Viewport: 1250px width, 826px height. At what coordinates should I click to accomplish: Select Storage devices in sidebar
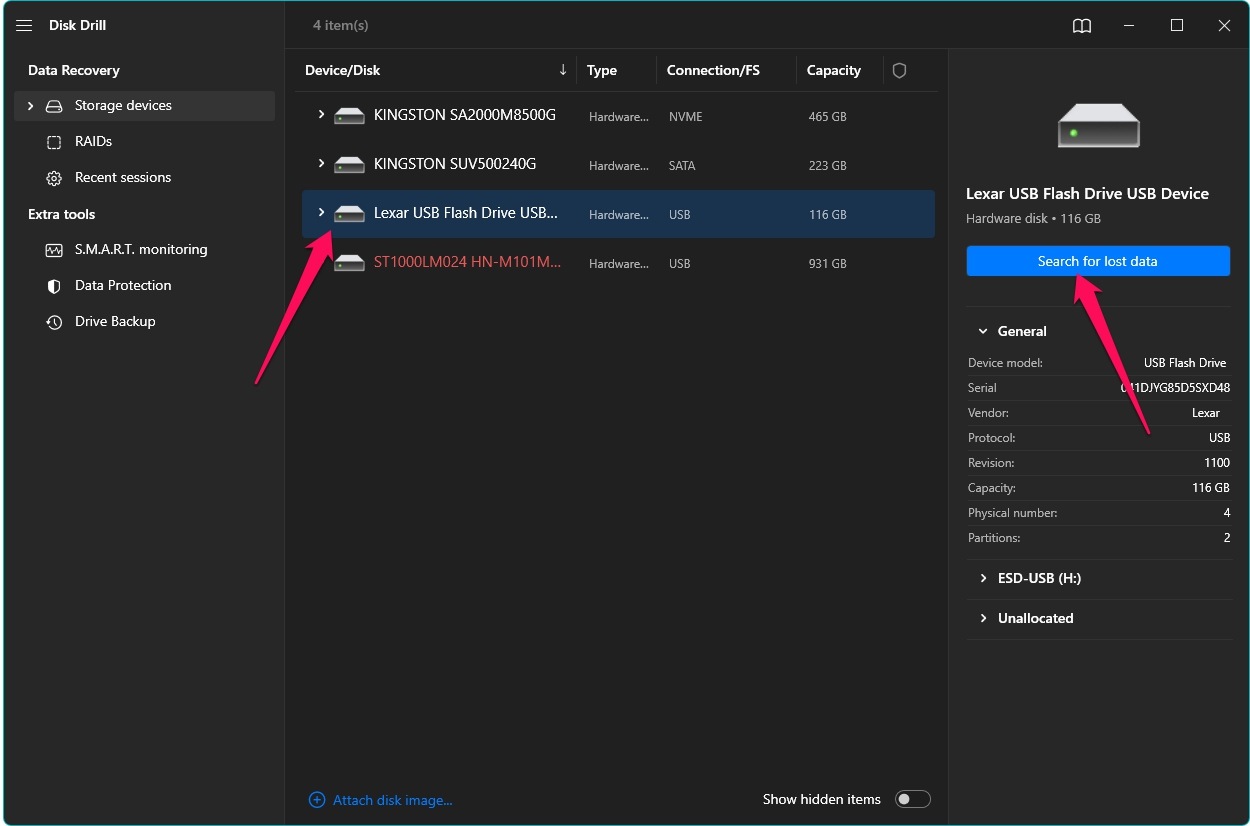[144, 106]
